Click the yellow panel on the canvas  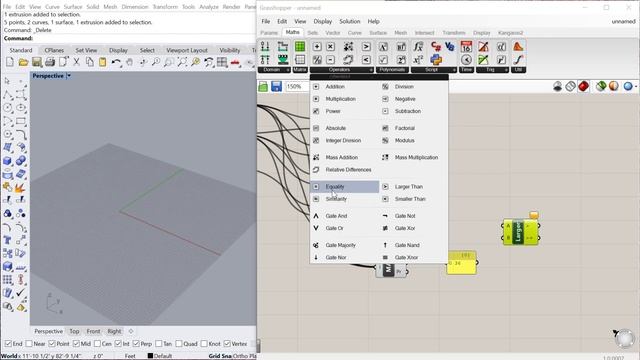(462, 263)
